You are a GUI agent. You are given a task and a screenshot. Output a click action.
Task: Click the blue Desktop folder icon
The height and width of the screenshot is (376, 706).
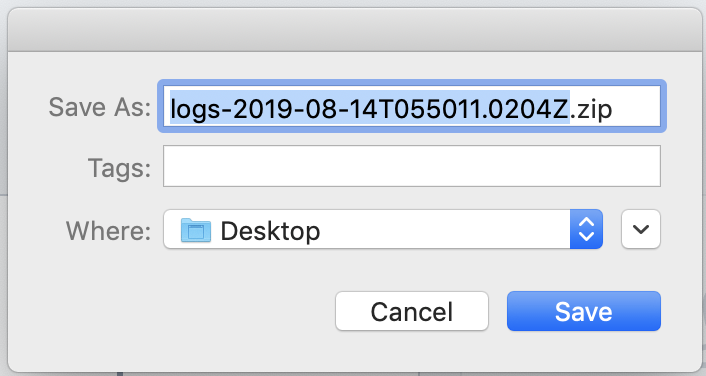(x=196, y=230)
